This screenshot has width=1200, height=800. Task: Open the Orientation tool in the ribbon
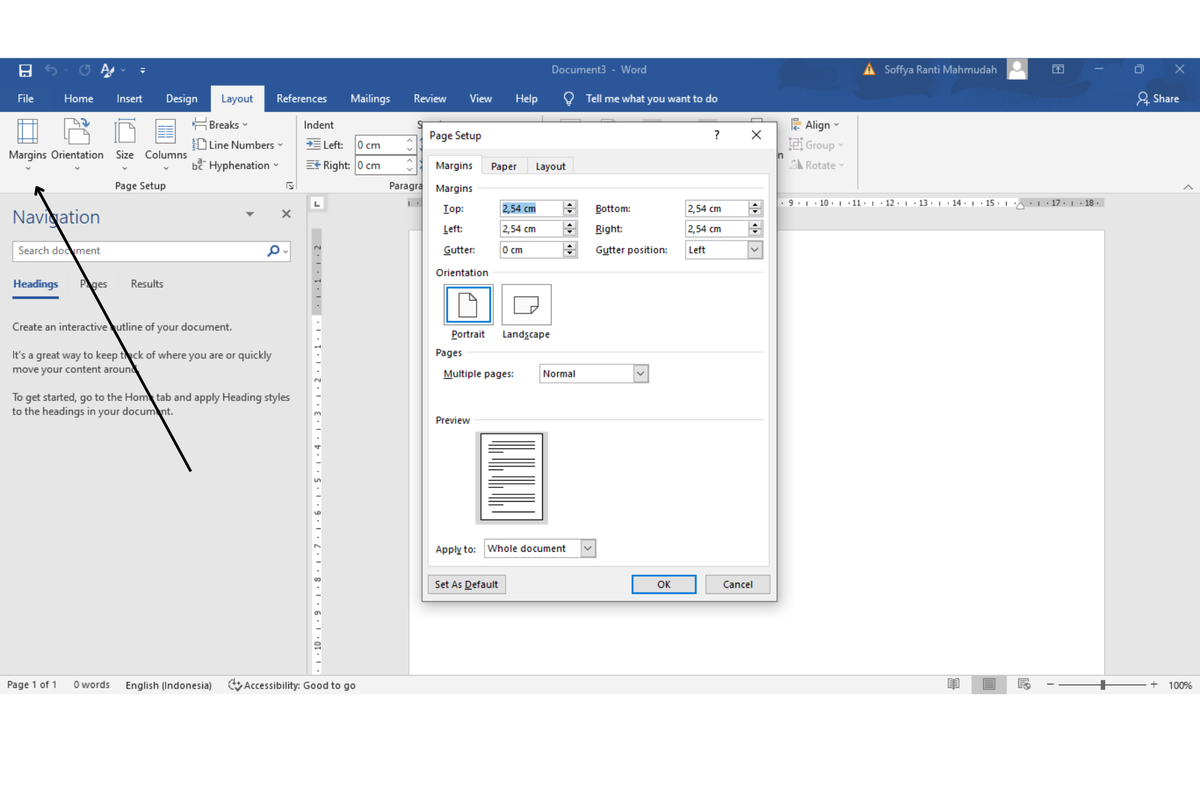pyautogui.click(x=77, y=133)
